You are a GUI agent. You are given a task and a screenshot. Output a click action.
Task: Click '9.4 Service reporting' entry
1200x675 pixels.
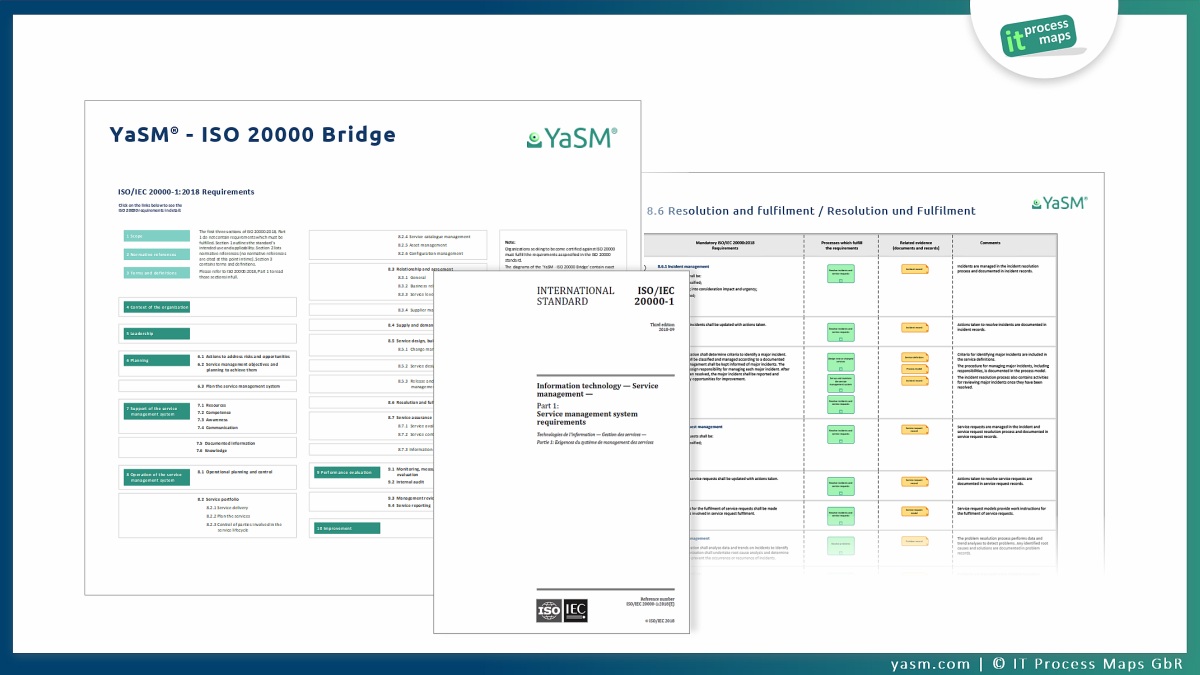[410, 505]
